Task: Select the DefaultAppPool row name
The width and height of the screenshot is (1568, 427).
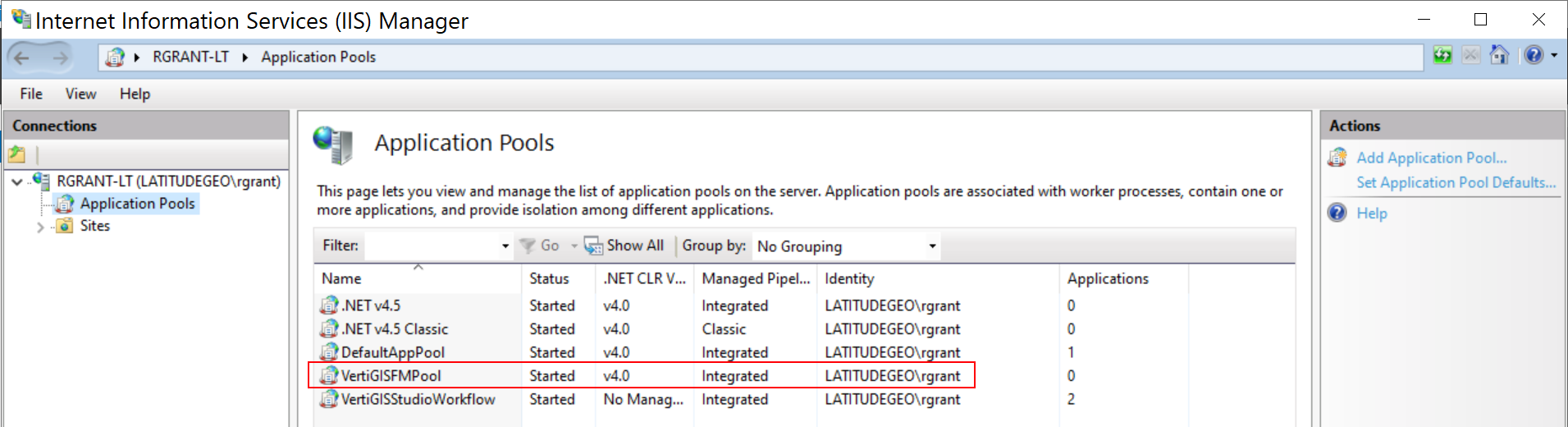Action: pos(393,352)
